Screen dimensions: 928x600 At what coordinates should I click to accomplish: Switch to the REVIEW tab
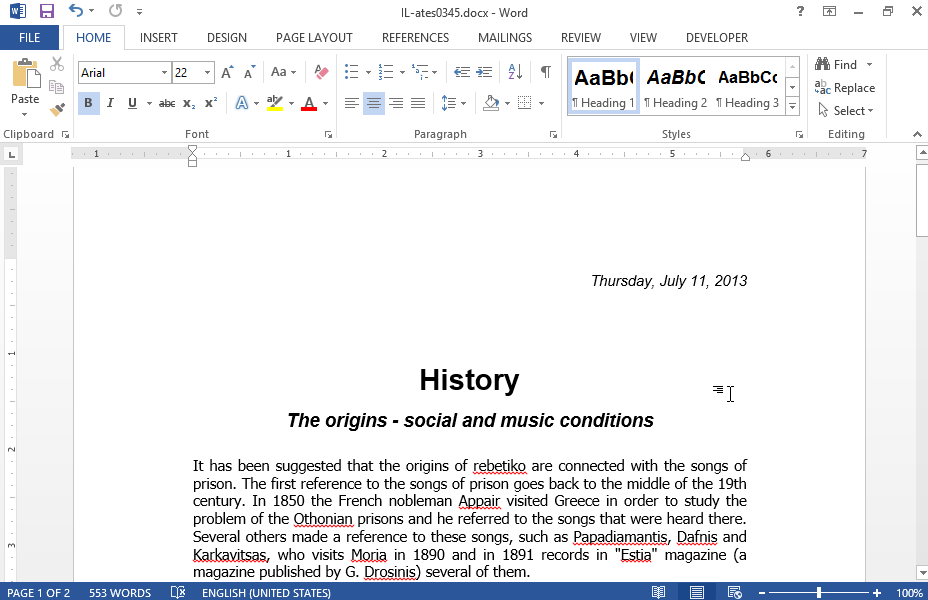click(581, 38)
